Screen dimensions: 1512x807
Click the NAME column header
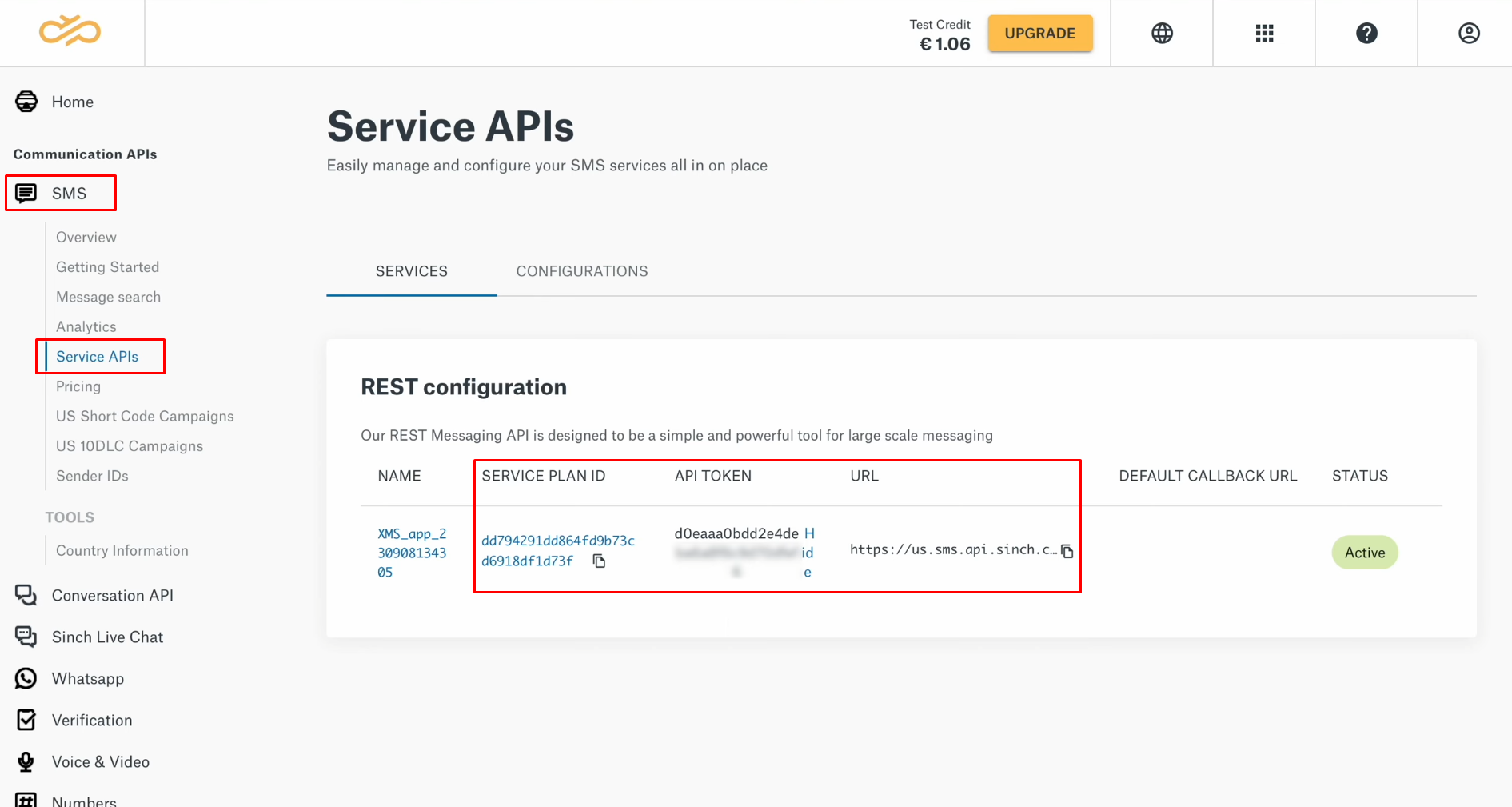click(x=399, y=476)
